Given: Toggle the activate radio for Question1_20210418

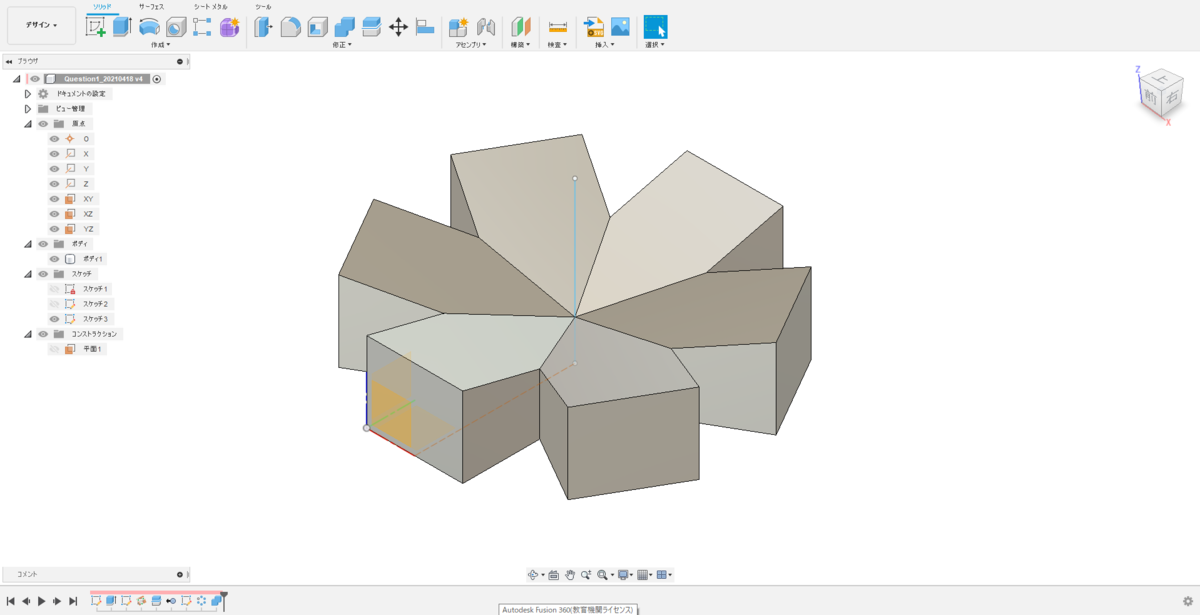Looking at the screenshot, I should pyautogui.click(x=157, y=79).
